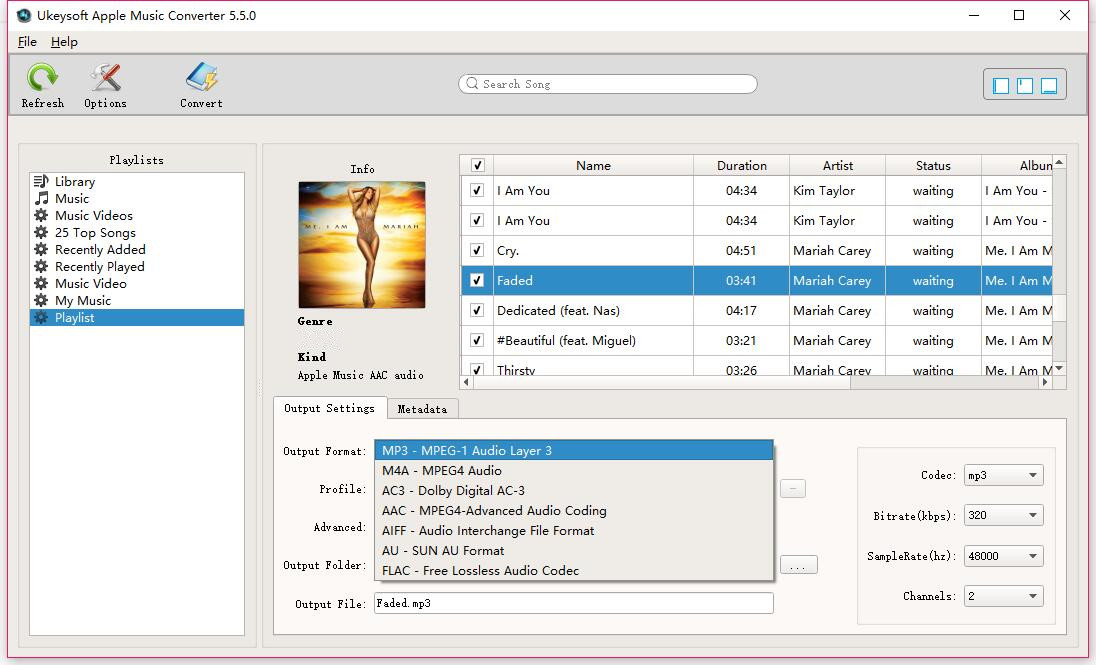Click the Output File field Faded.mp3
Screen dimensions: 1096x665
574,603
